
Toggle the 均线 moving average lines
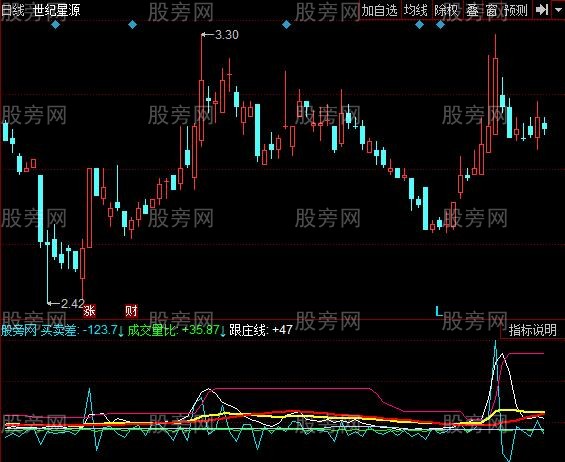click(415, 10)
